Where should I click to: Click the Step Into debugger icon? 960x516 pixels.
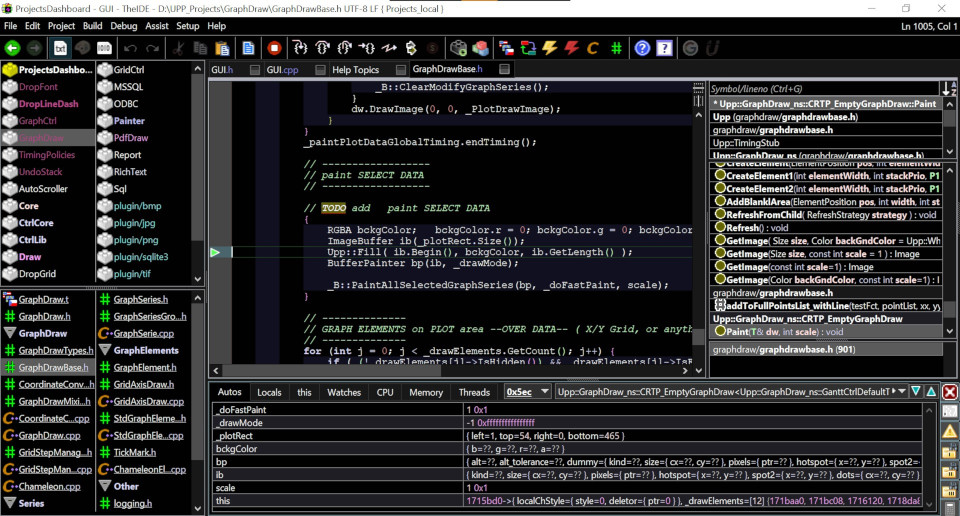(299, 47)
